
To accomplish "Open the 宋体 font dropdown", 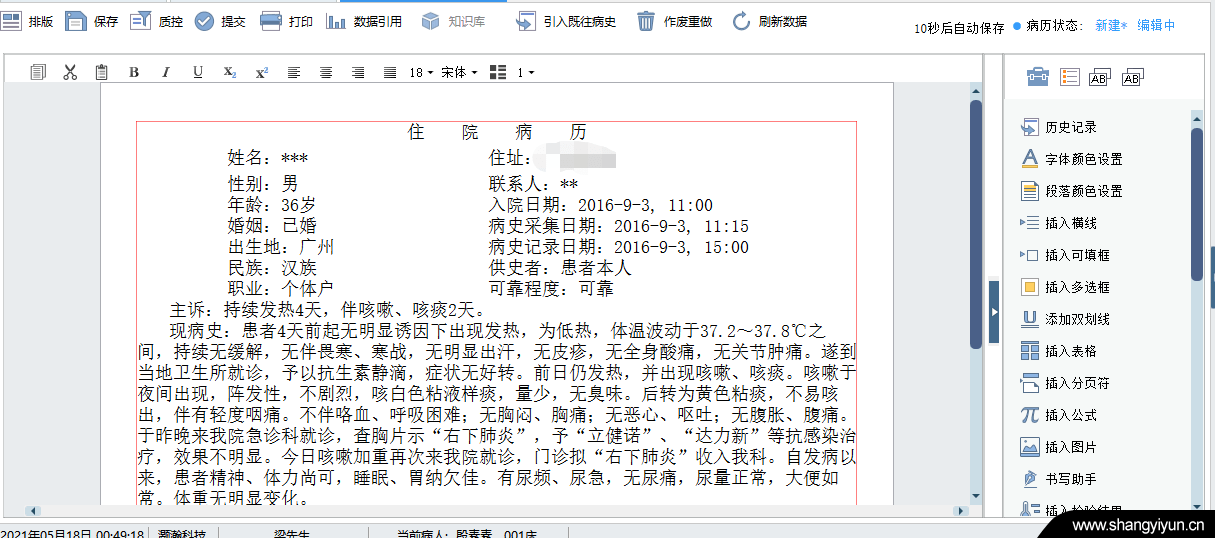I will point(459,72).
